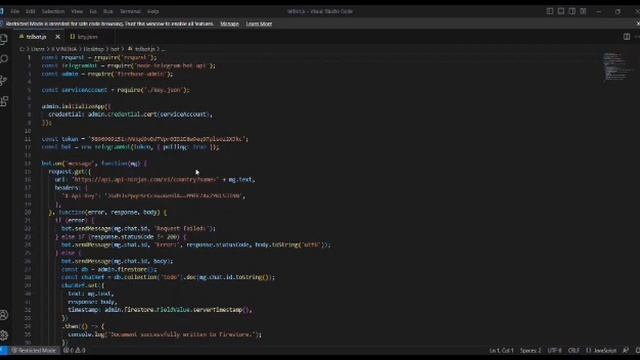
Task: Click line number 20 in the gutter
Action: tap(28, 212)
